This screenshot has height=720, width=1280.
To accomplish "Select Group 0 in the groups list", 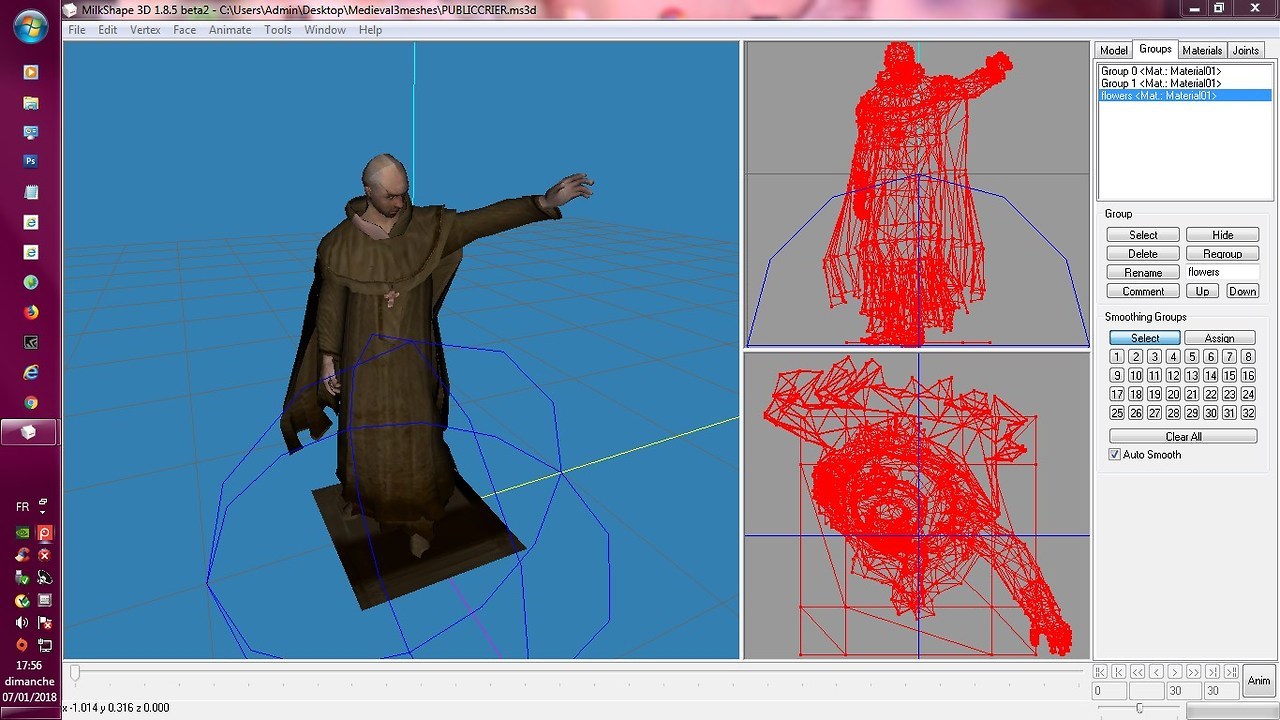I will coord(1160,72).
